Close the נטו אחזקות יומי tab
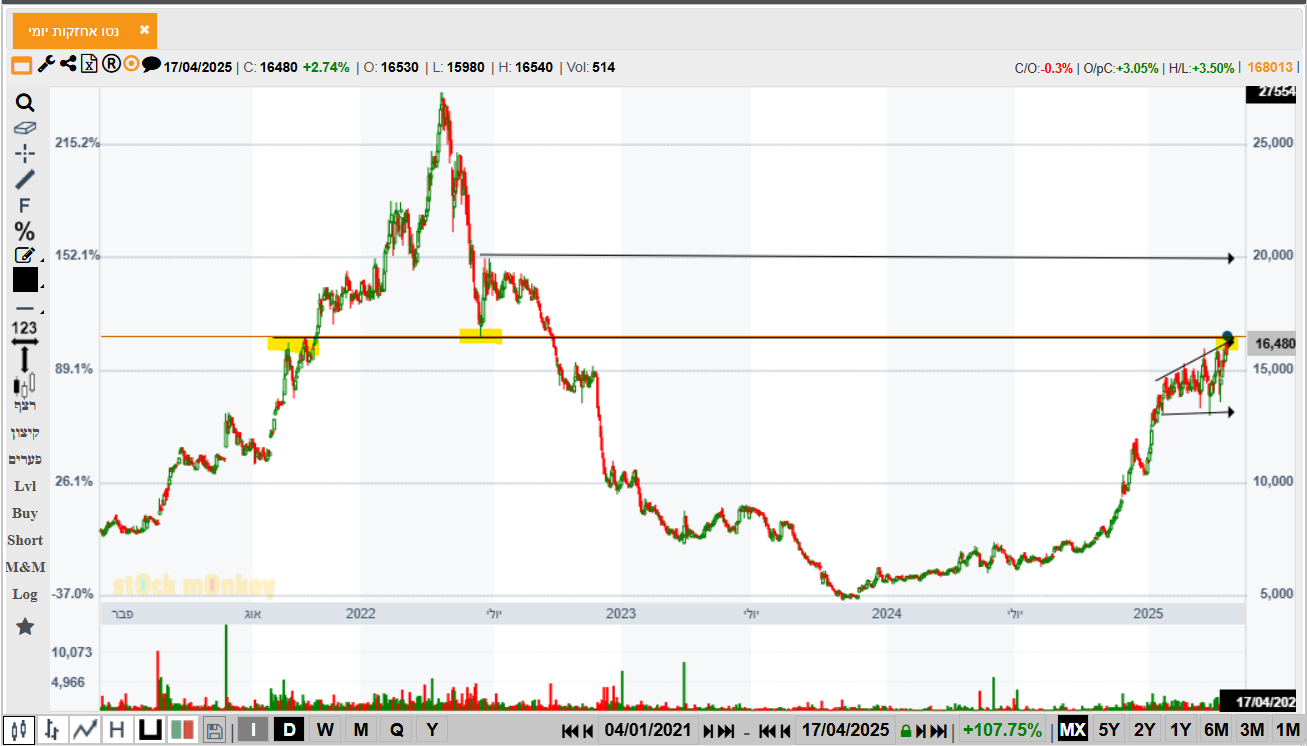 [144, 30]
